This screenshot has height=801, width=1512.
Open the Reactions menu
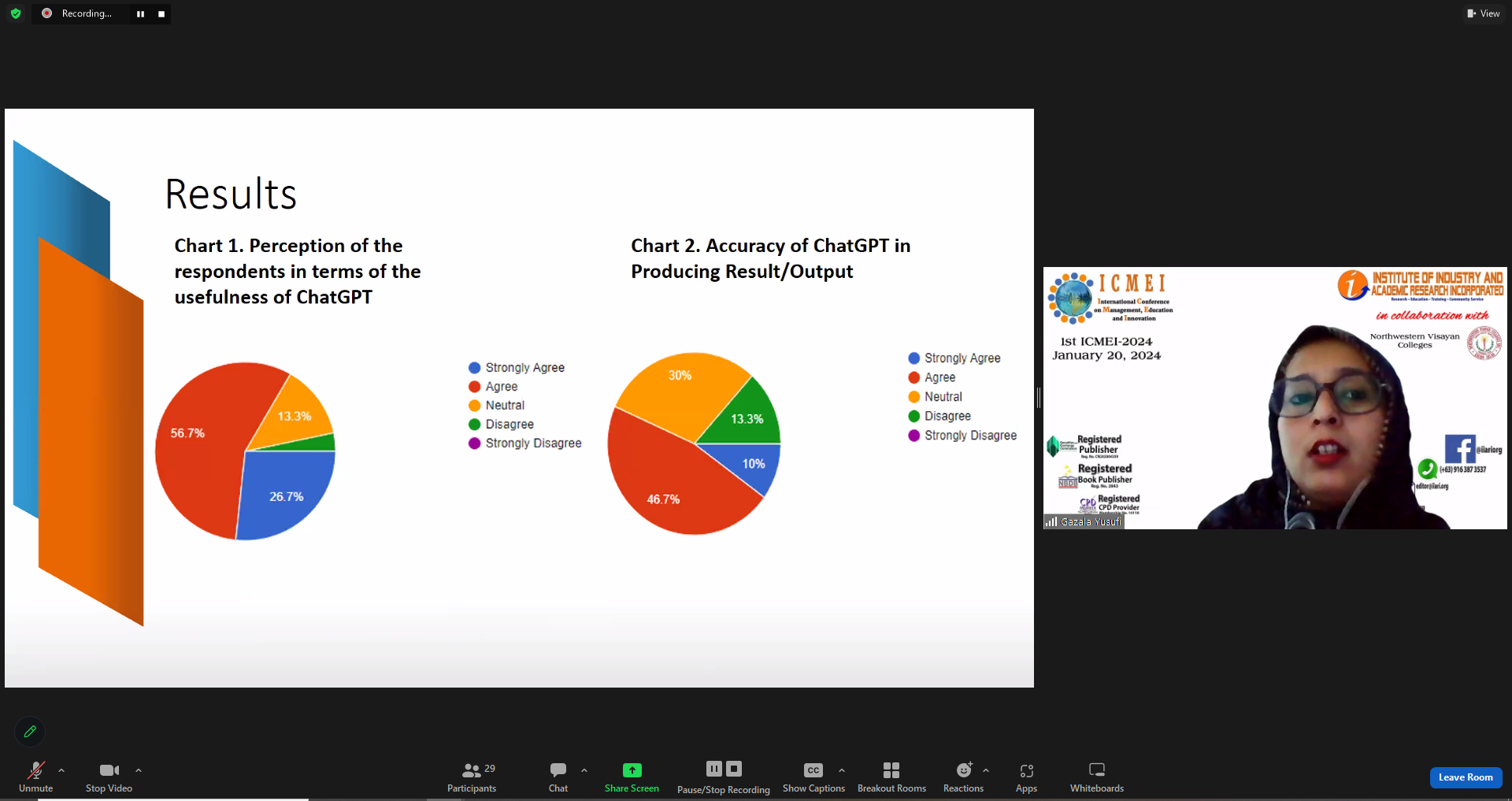pyautogui.click(x=963, y=777)
